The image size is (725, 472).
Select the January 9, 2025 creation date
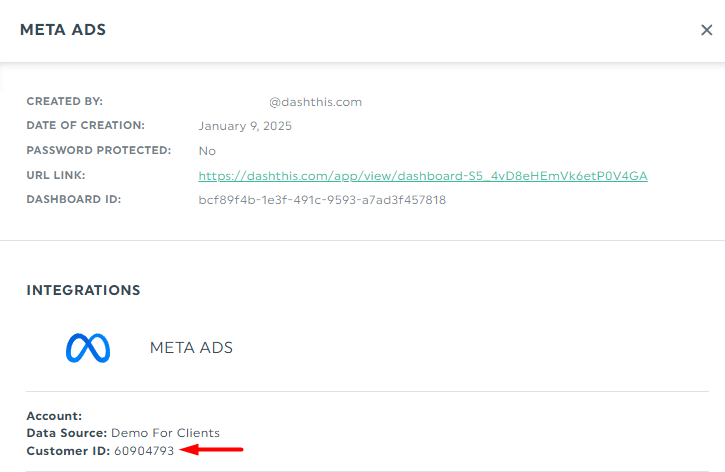click(x=245, y=126)
